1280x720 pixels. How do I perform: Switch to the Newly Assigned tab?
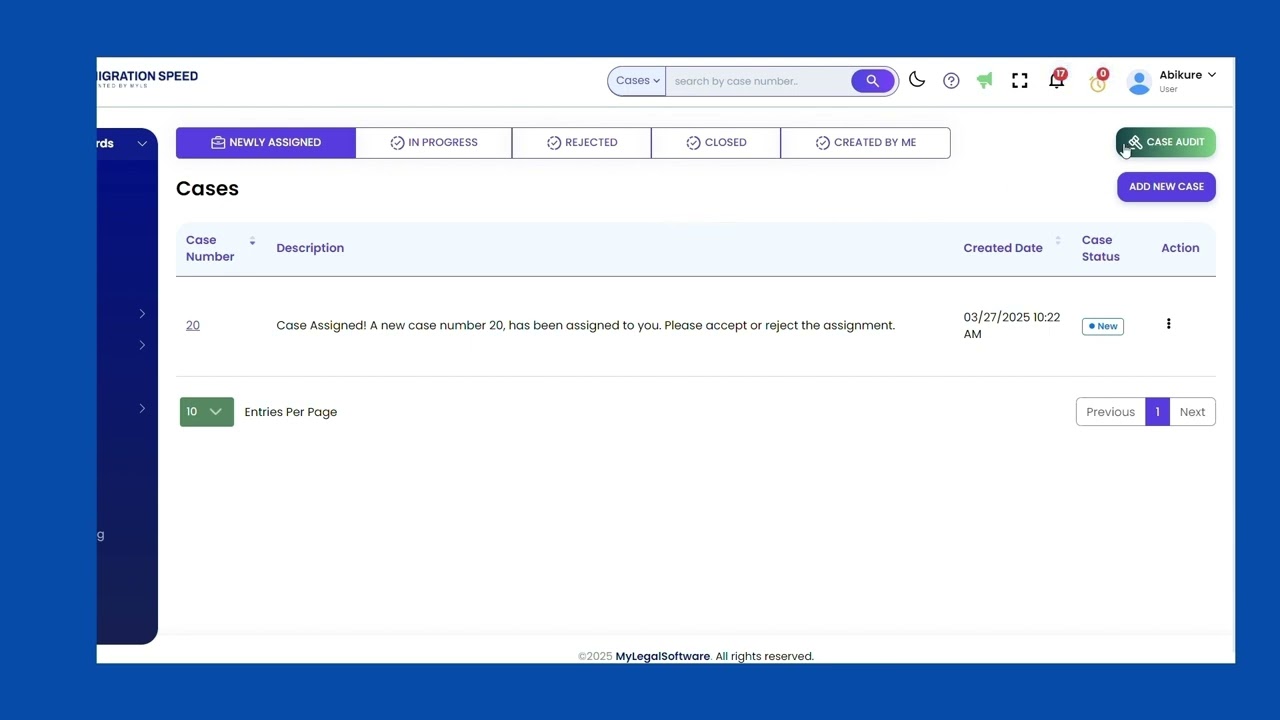tap(266, 142)
